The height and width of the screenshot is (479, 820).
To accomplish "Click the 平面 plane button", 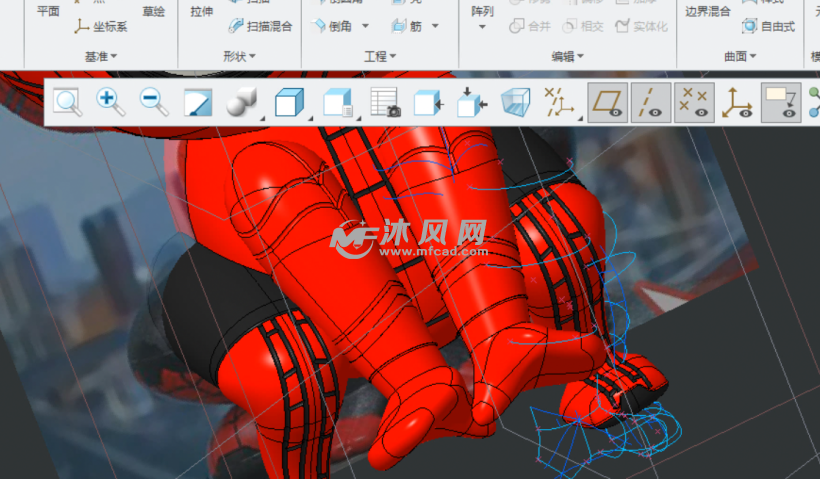I will point(48,10).
